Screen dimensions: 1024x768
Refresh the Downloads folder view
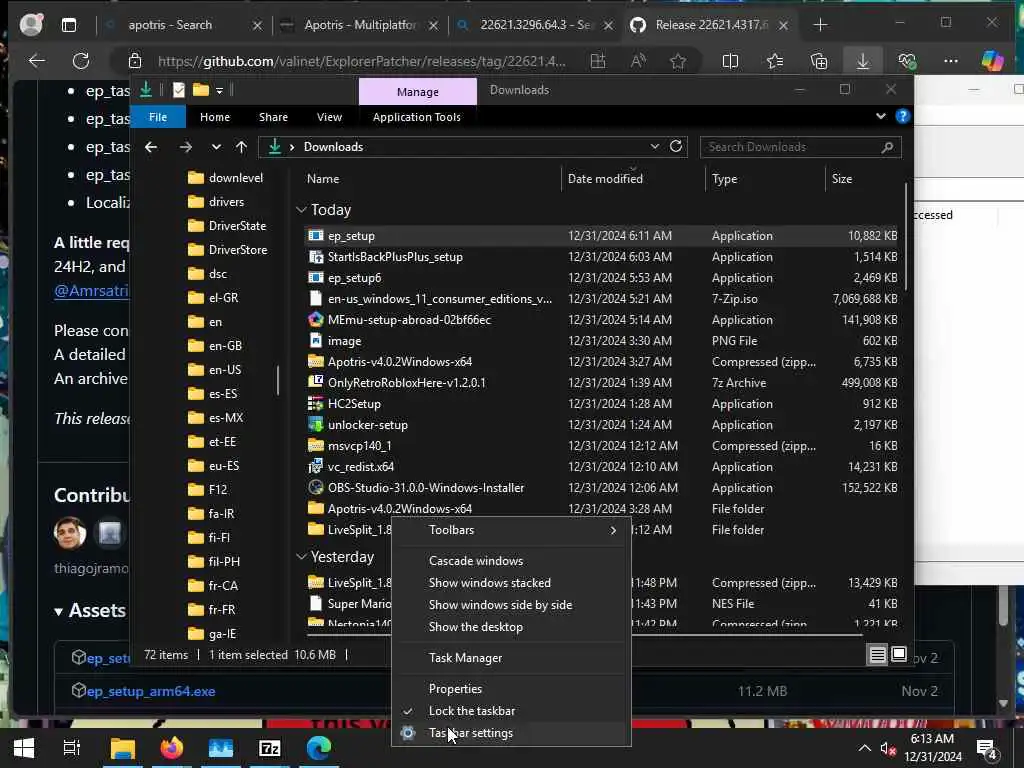click(x=676, y=146)
